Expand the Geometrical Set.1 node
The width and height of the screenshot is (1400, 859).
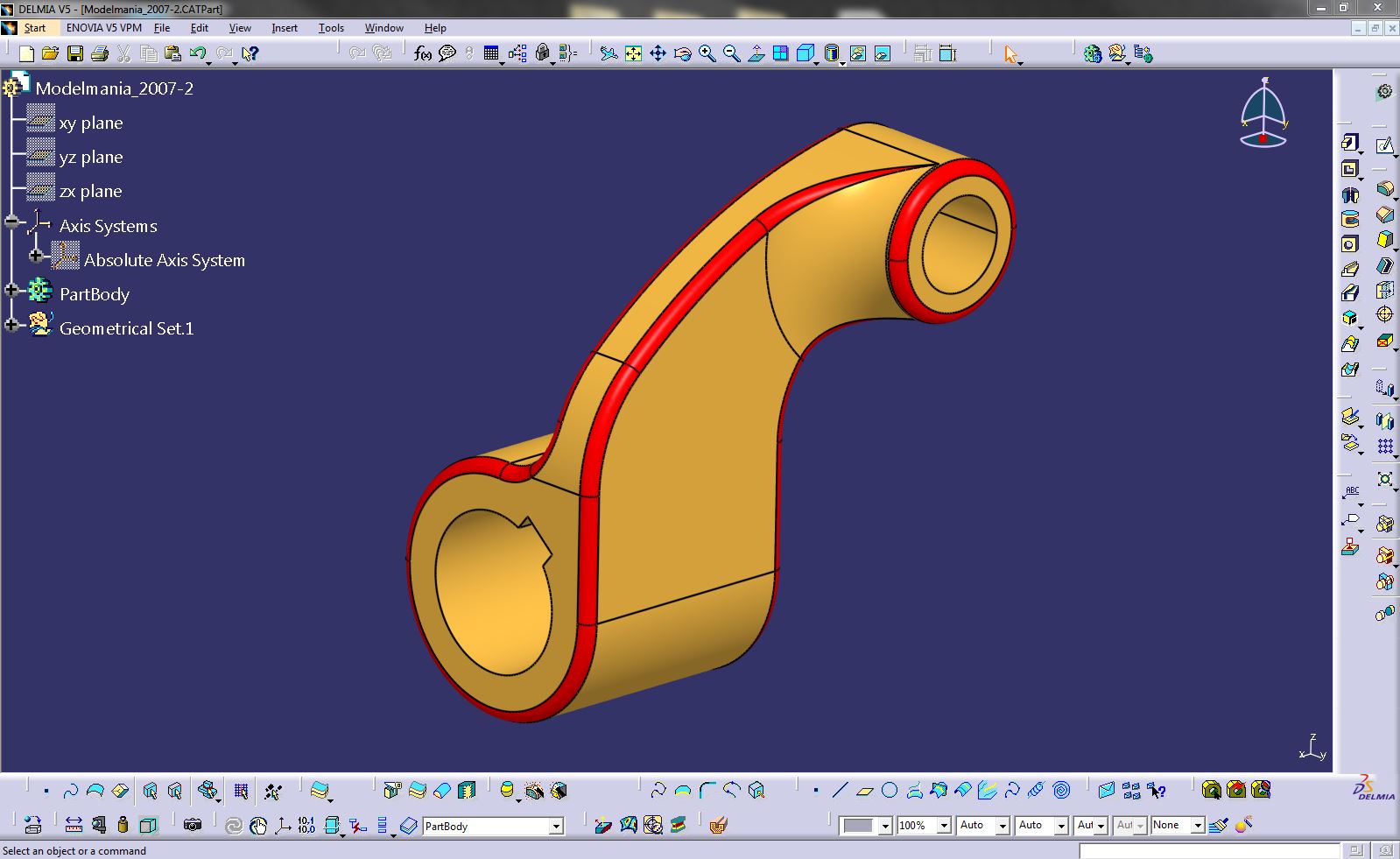pyautogui.click(x=11, y=325)
